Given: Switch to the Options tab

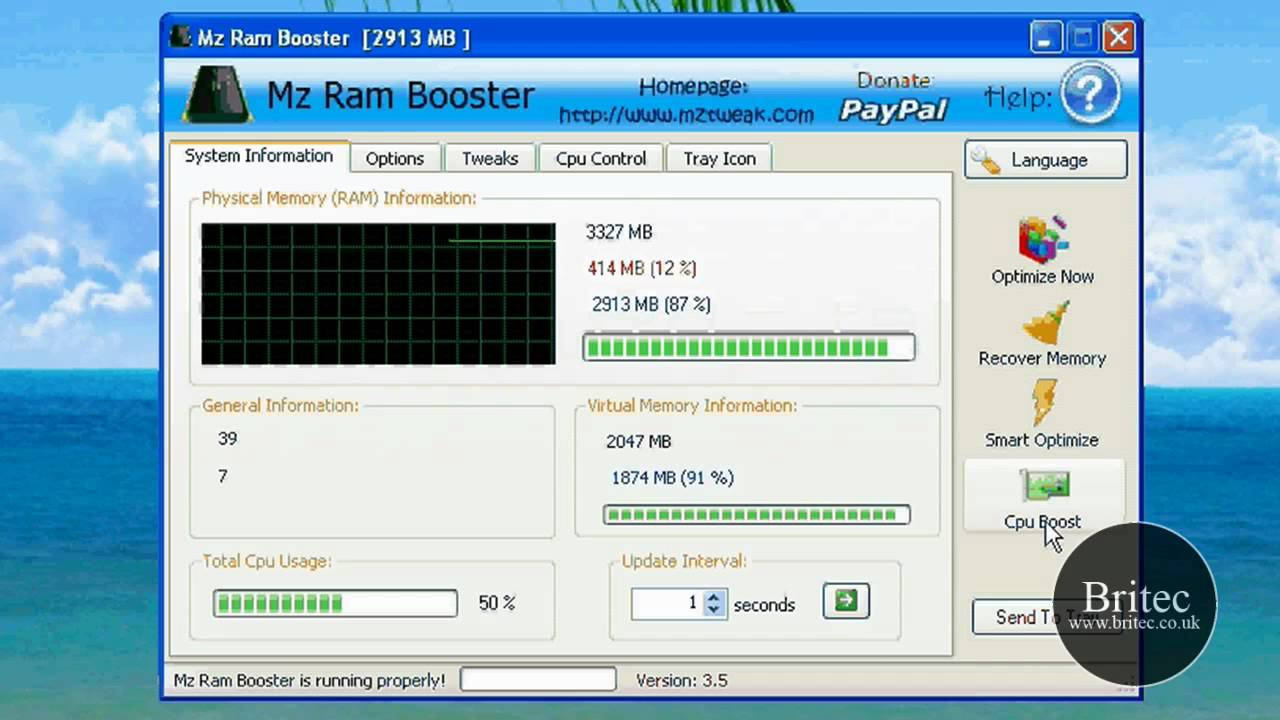Looking at the screenshot, I should [394, 158].
